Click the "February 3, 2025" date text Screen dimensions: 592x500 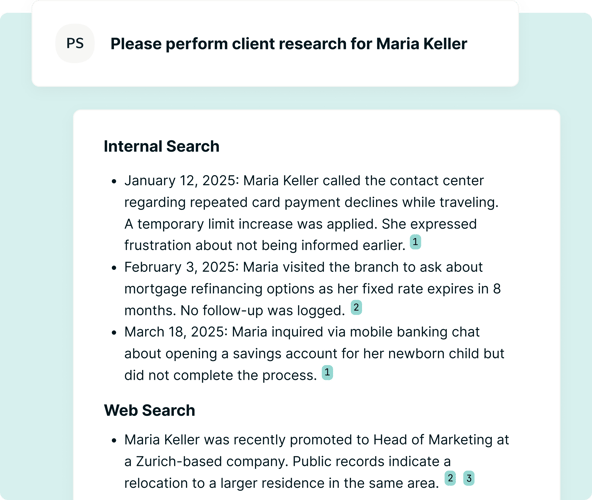coord(180,267)
